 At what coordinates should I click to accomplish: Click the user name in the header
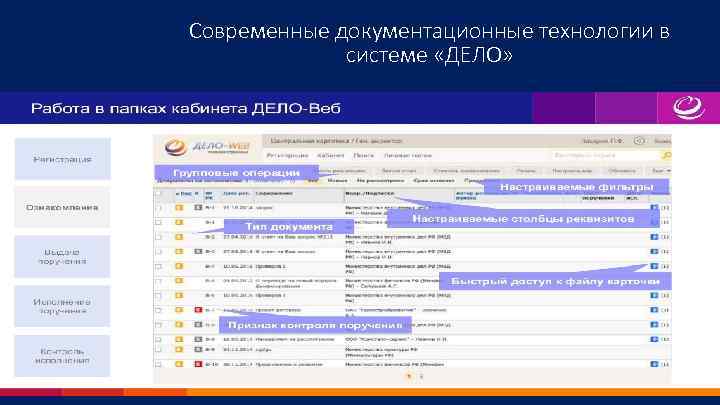pos(602,141)
